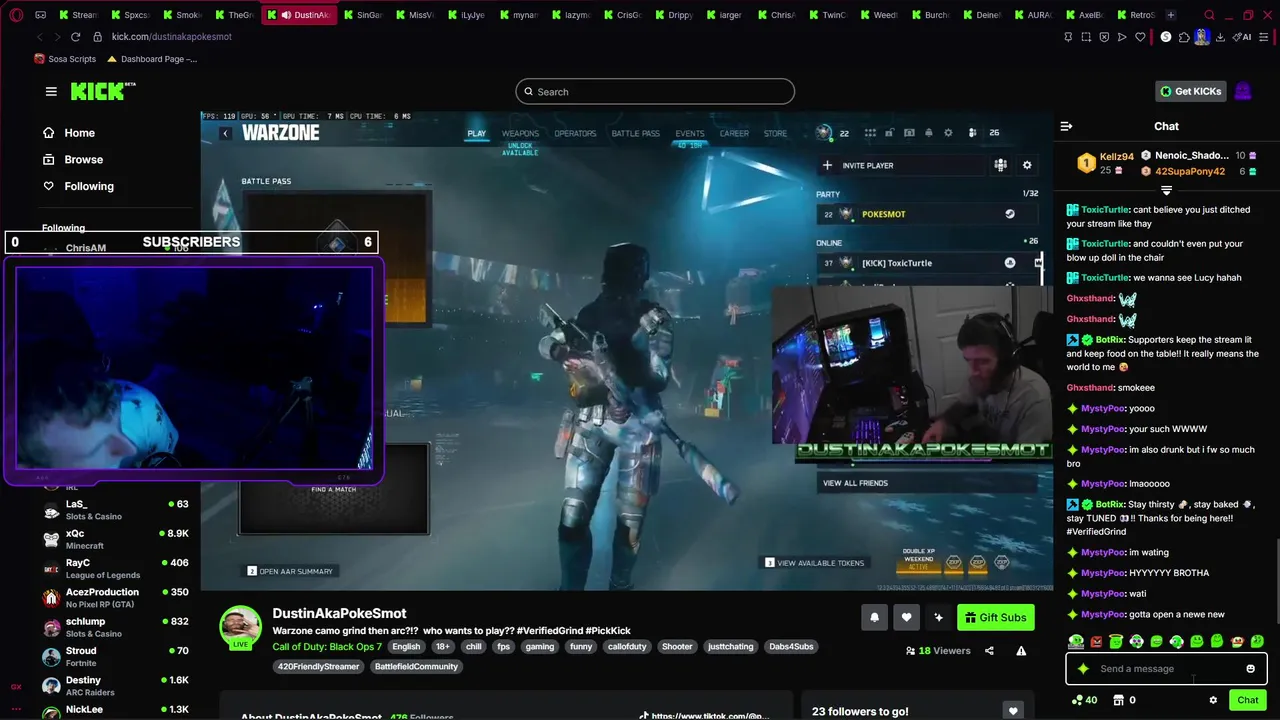This screenshot has height=720, width=1280.
Task: Click the channel points 40 balance
Action: coord(1084,700)
